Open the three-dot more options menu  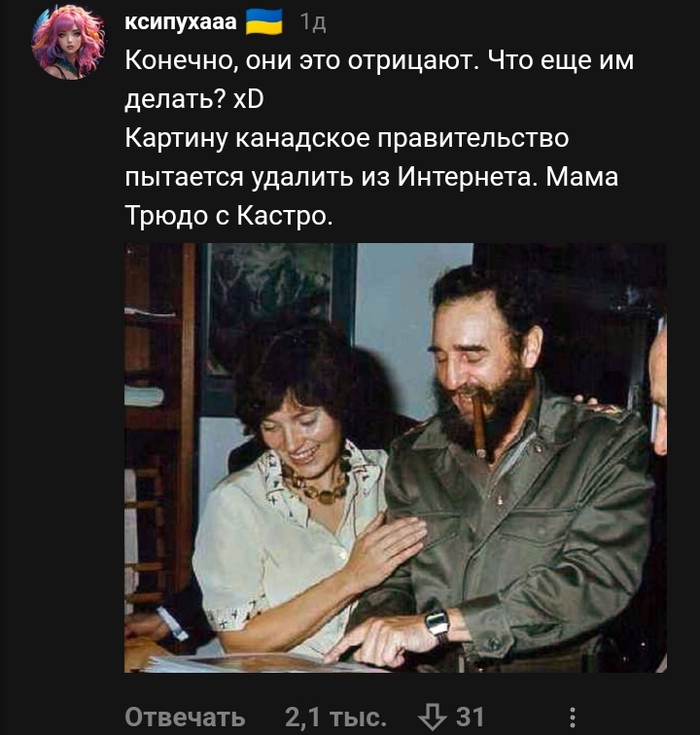[x=572, y=717]
